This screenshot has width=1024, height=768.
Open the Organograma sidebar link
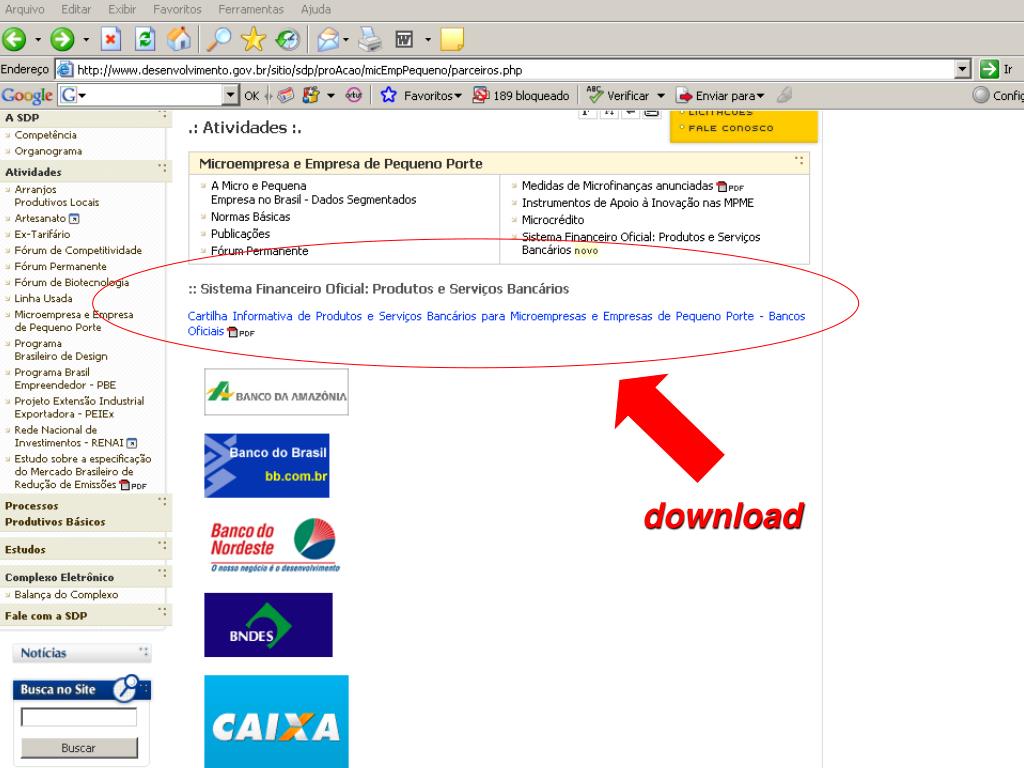(48, 152)
